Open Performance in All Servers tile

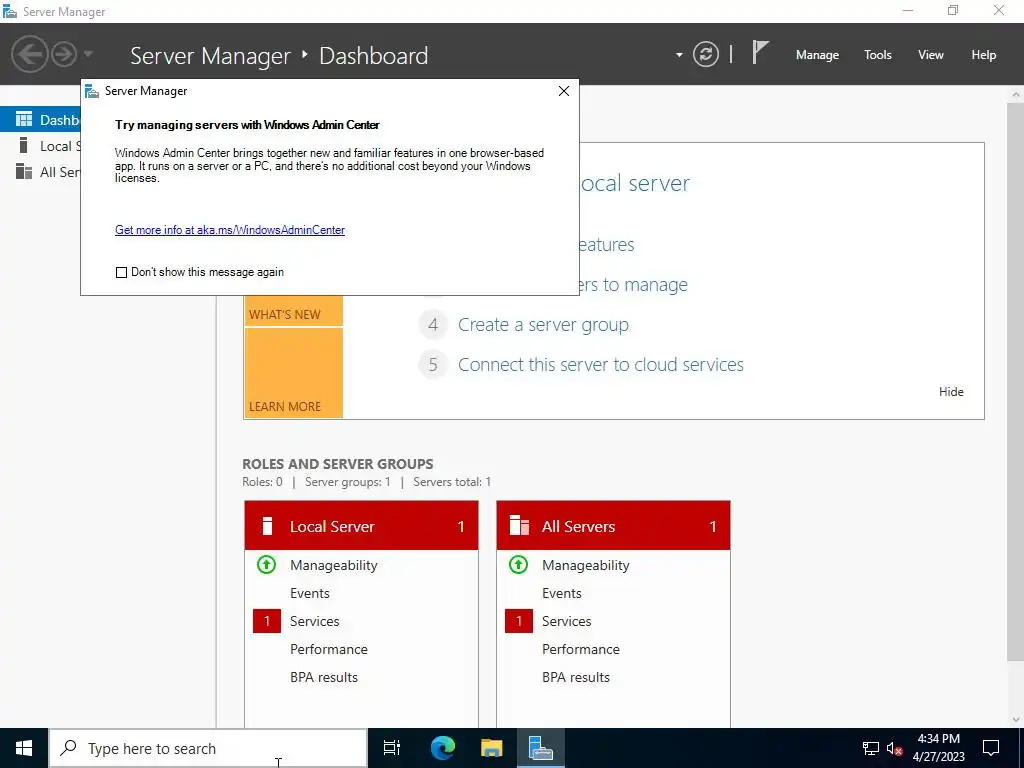581,649
